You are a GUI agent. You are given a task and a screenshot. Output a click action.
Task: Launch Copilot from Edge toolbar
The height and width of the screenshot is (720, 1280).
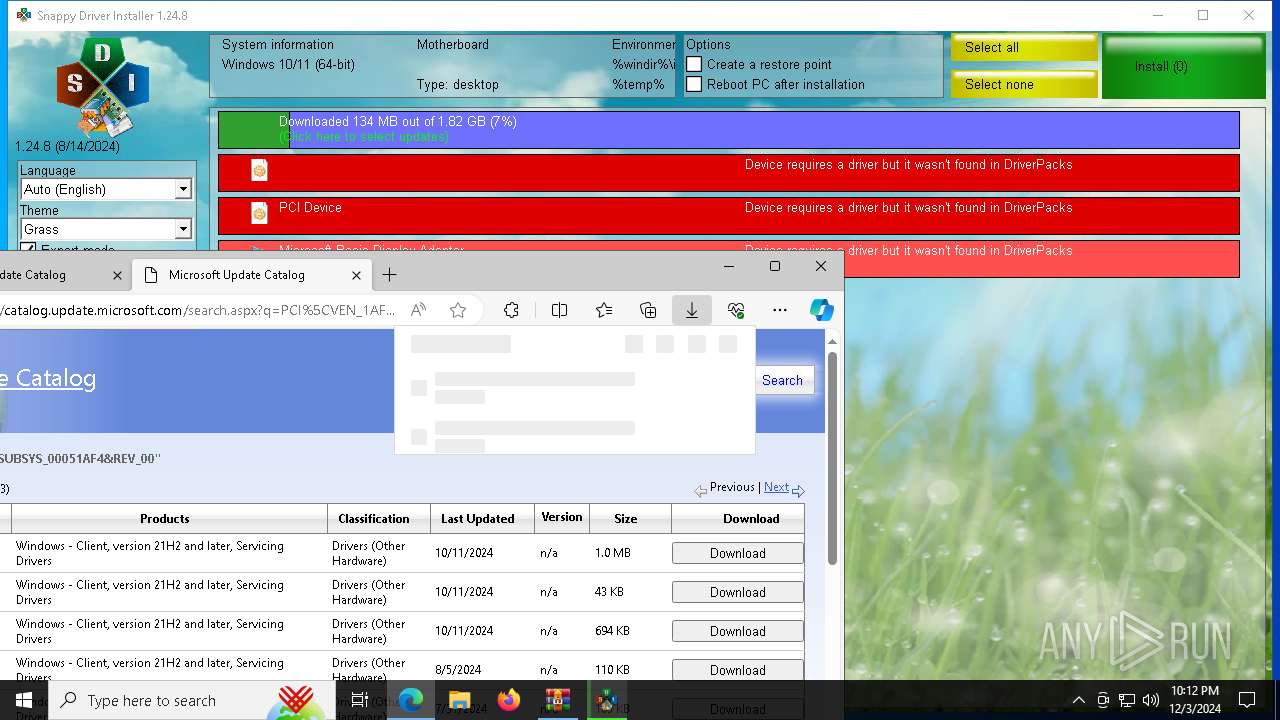click(822, 310)
